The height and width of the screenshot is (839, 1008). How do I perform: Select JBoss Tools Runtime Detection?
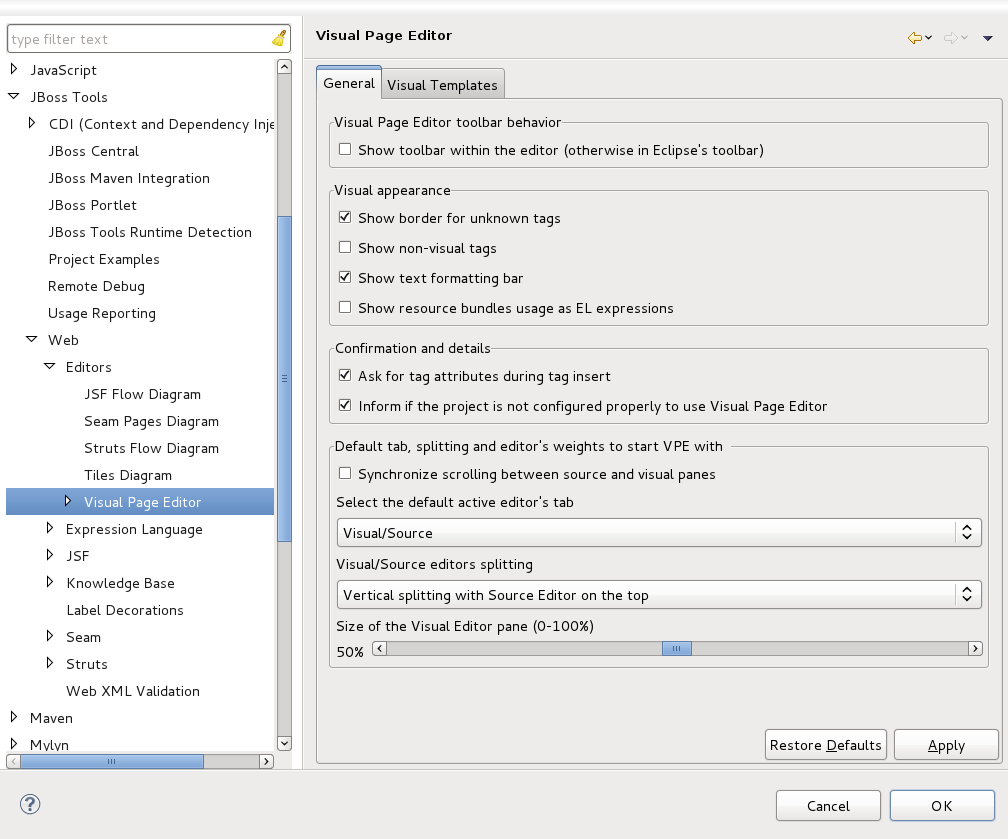(150, 232)
